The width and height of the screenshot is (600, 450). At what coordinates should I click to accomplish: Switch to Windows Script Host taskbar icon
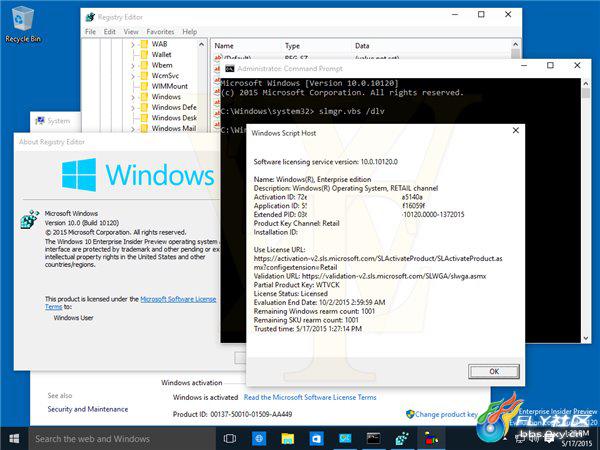click(431, 439)
